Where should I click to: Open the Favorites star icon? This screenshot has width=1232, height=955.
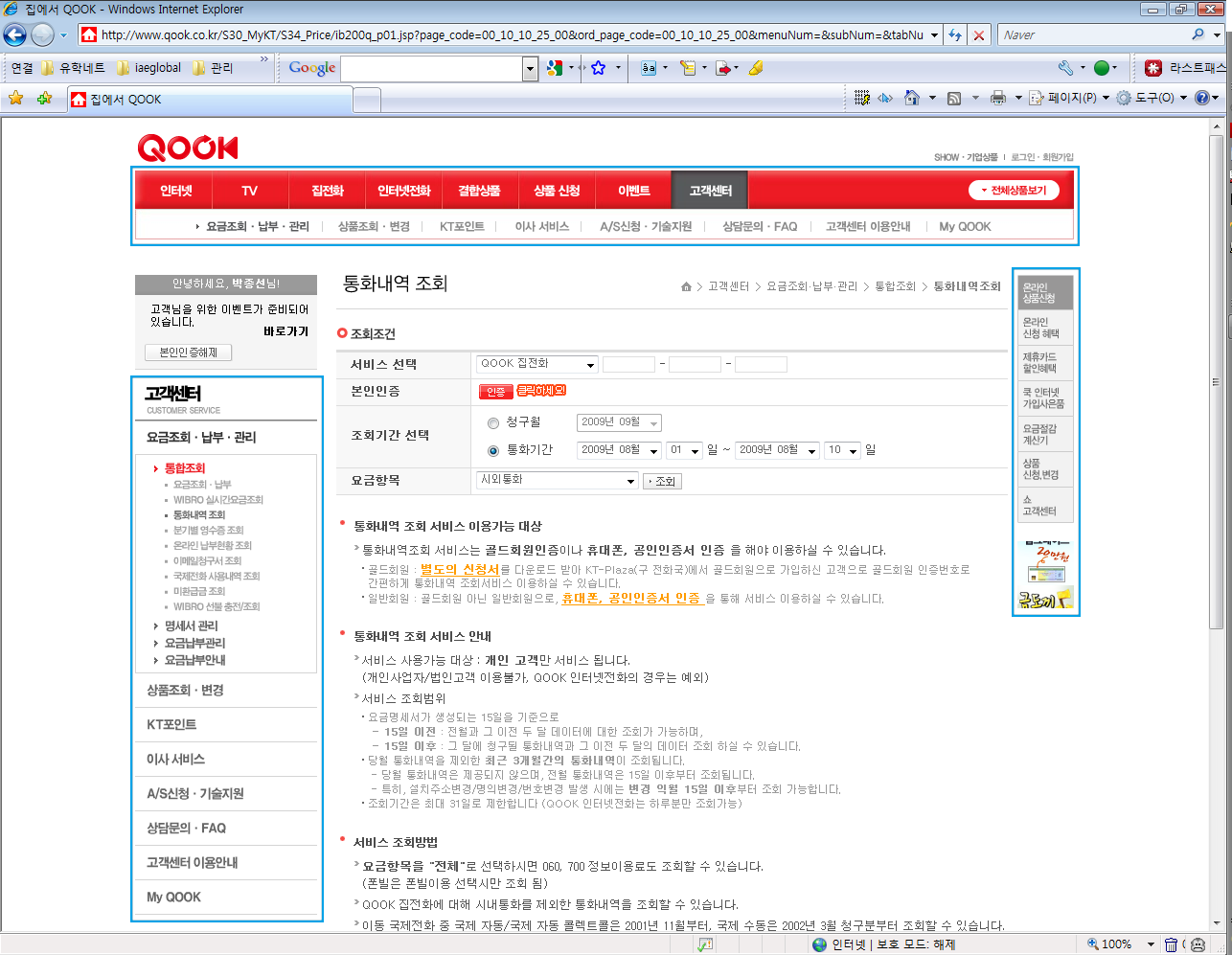point(15,99)
